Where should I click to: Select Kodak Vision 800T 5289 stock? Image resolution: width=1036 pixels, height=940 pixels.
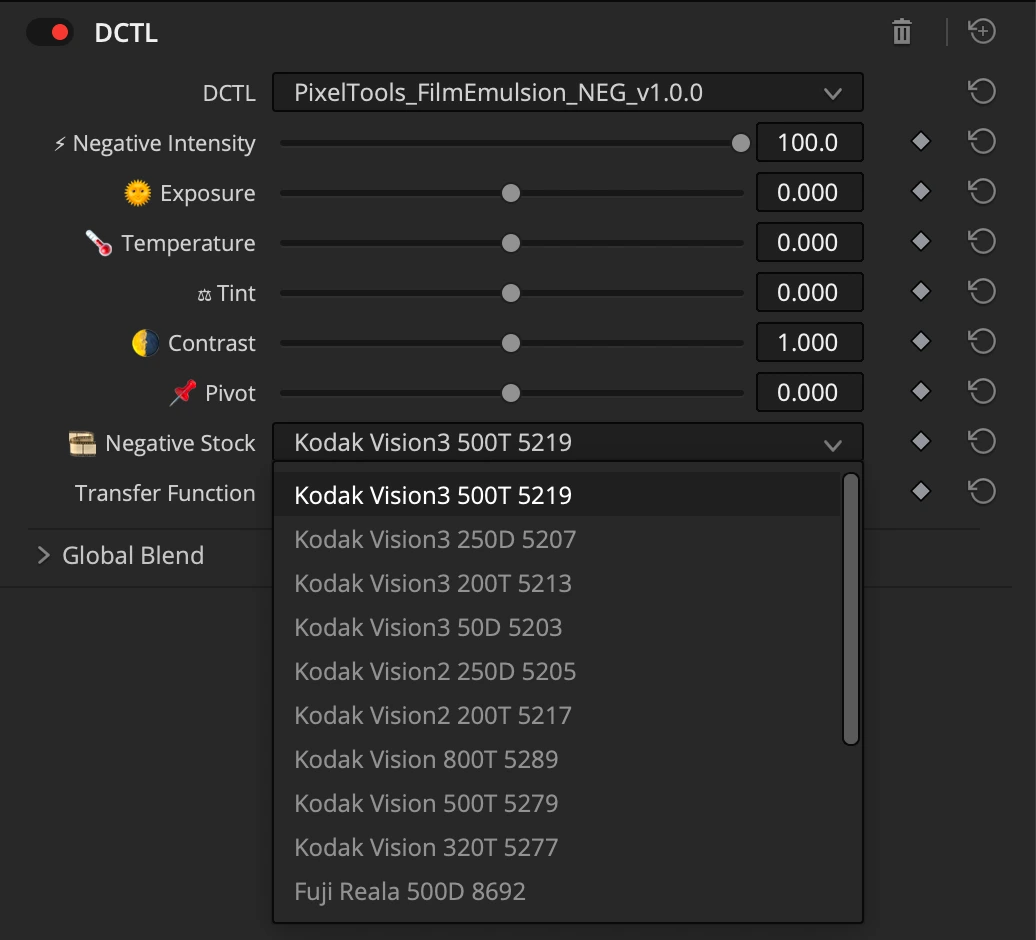tap(557, 759)
